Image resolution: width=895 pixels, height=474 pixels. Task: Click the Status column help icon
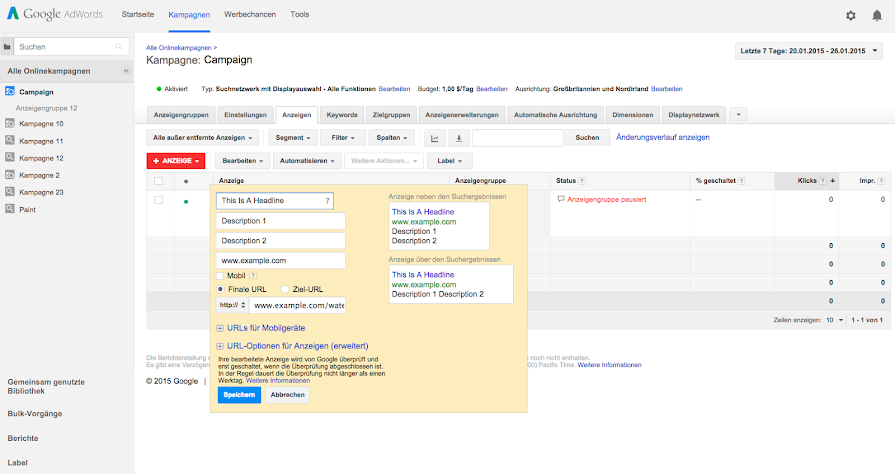[582, 181]
